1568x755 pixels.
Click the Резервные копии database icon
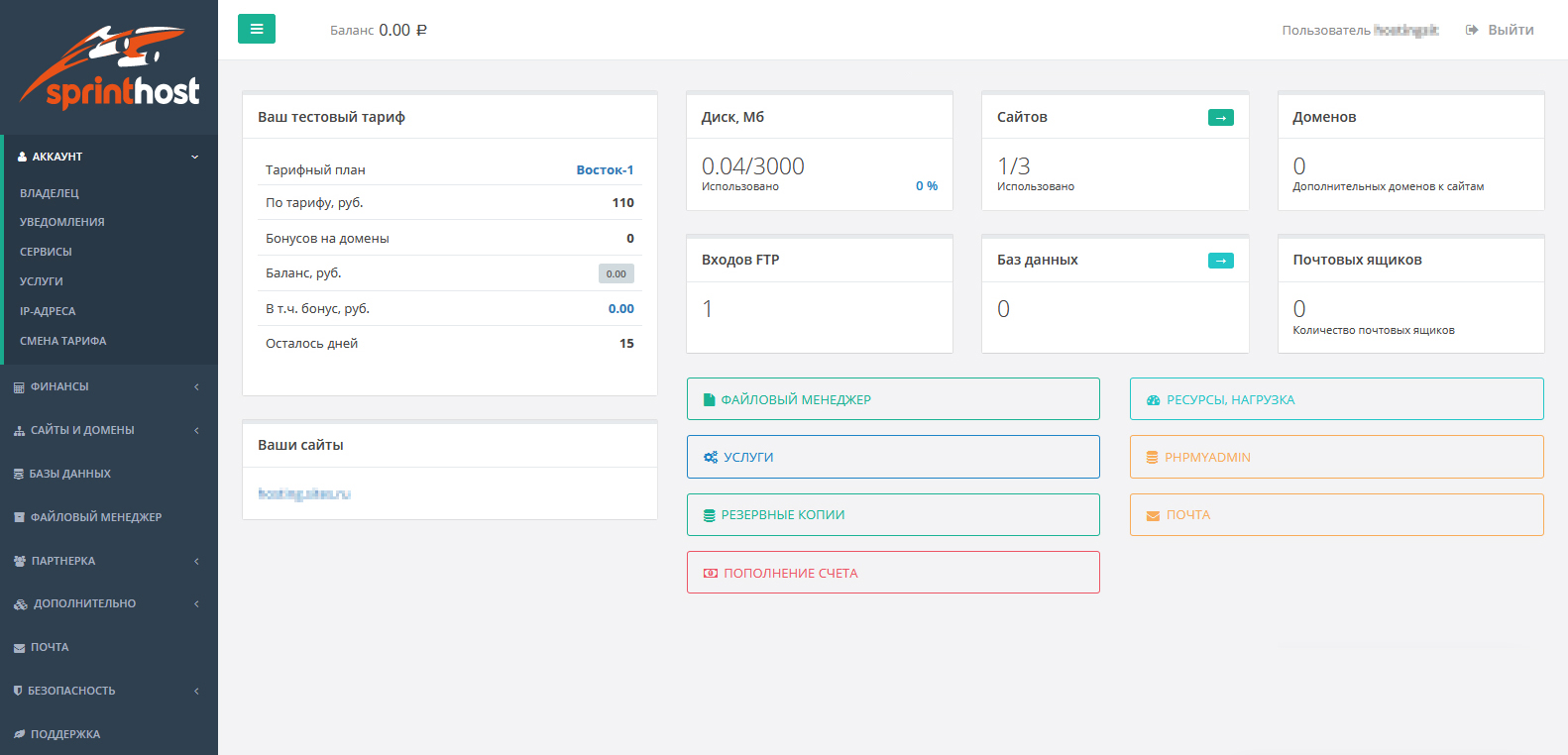709,515
